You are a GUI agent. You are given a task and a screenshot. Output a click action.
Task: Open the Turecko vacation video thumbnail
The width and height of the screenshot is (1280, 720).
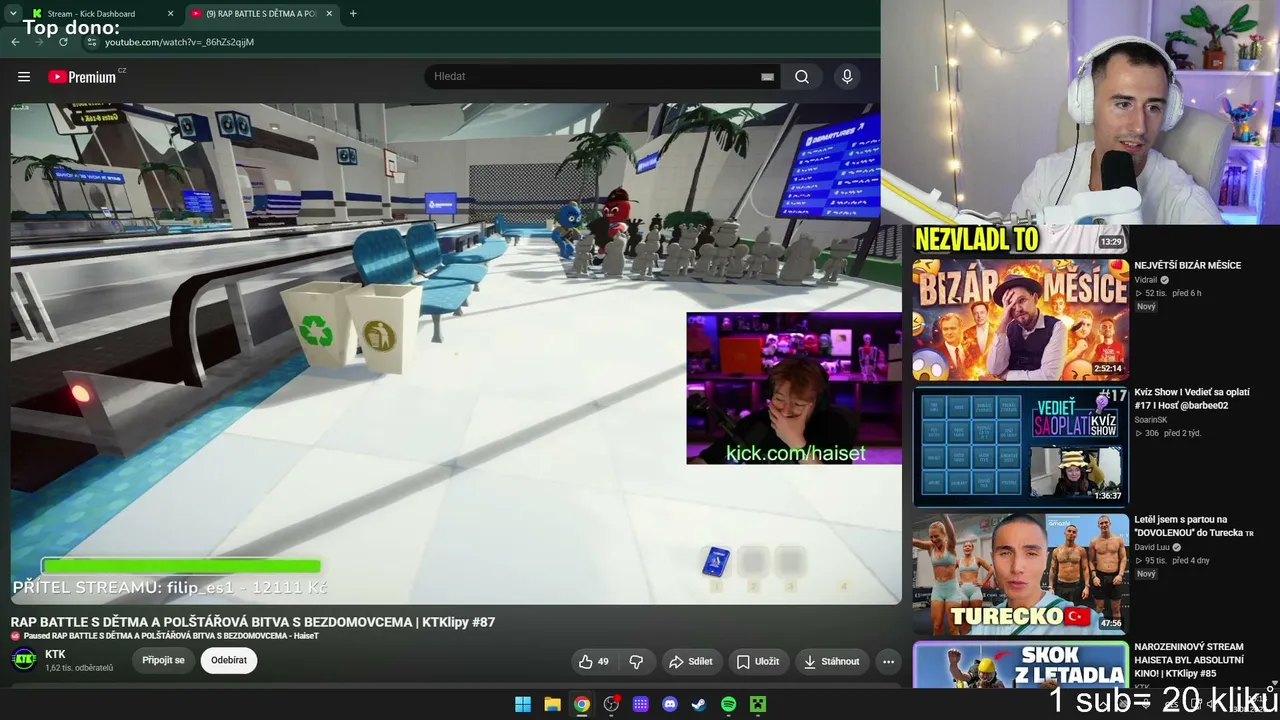(x=1020, y=573)
